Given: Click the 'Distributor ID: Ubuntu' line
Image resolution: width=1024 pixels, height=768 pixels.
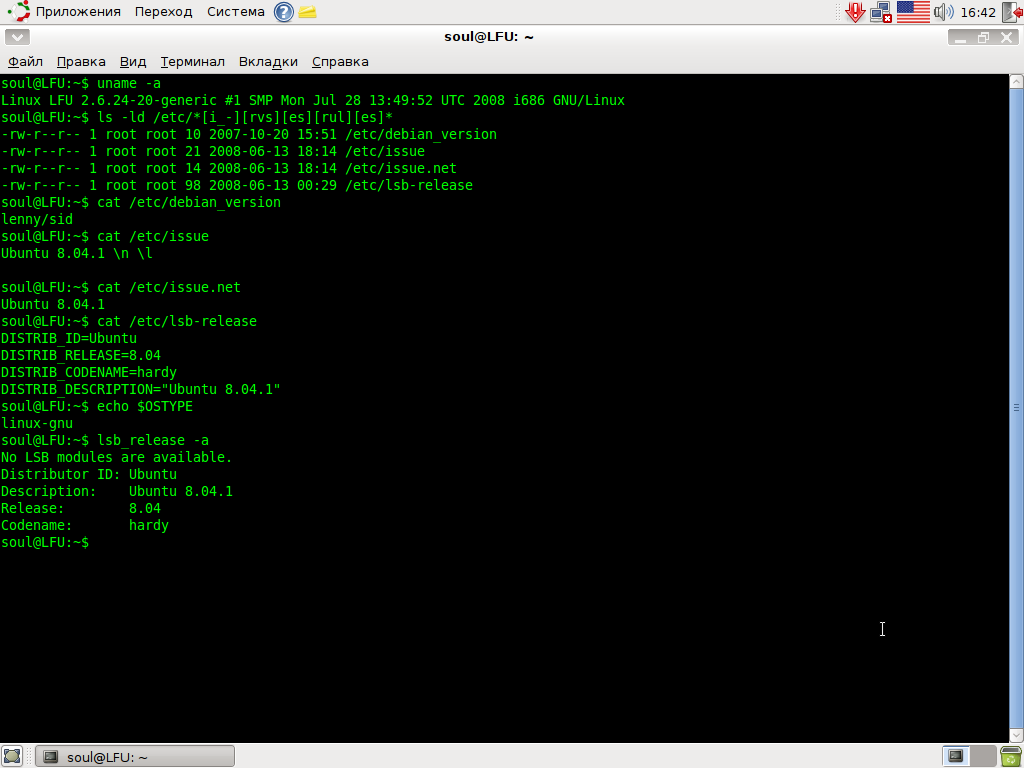Looking at the screenshot, I should click(89, 474).
